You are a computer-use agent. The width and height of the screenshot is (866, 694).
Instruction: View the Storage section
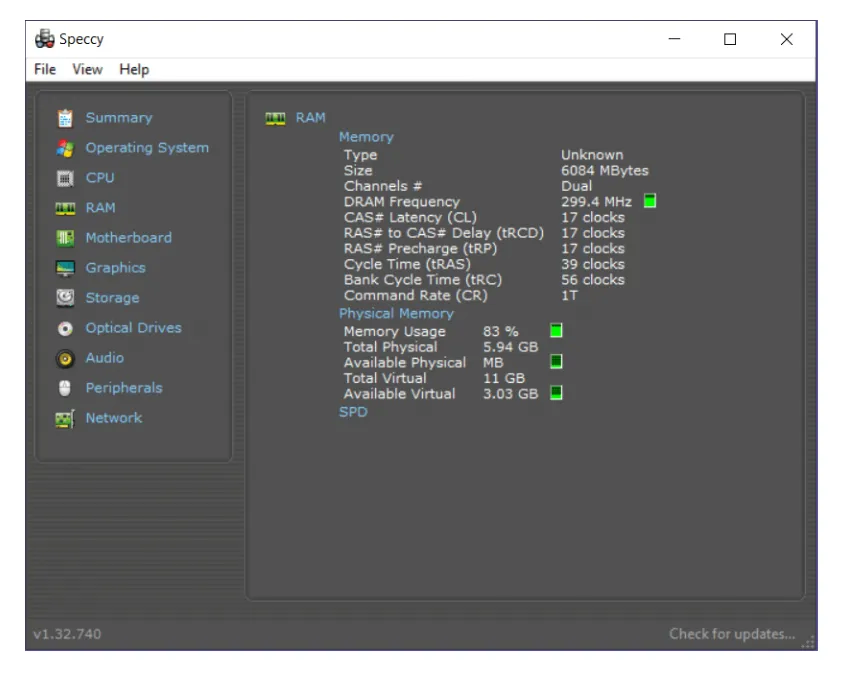pos(112,298)
